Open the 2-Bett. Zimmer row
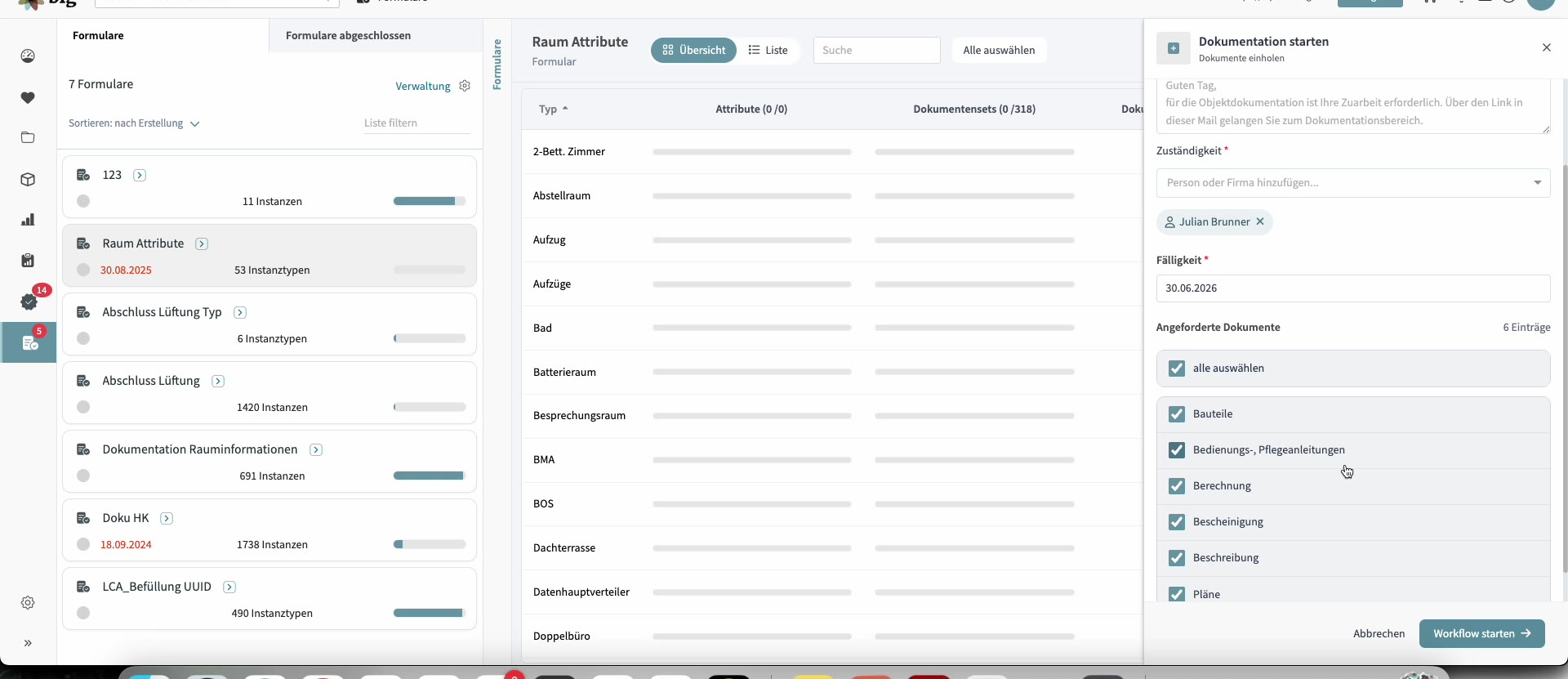 pos(832,152)
